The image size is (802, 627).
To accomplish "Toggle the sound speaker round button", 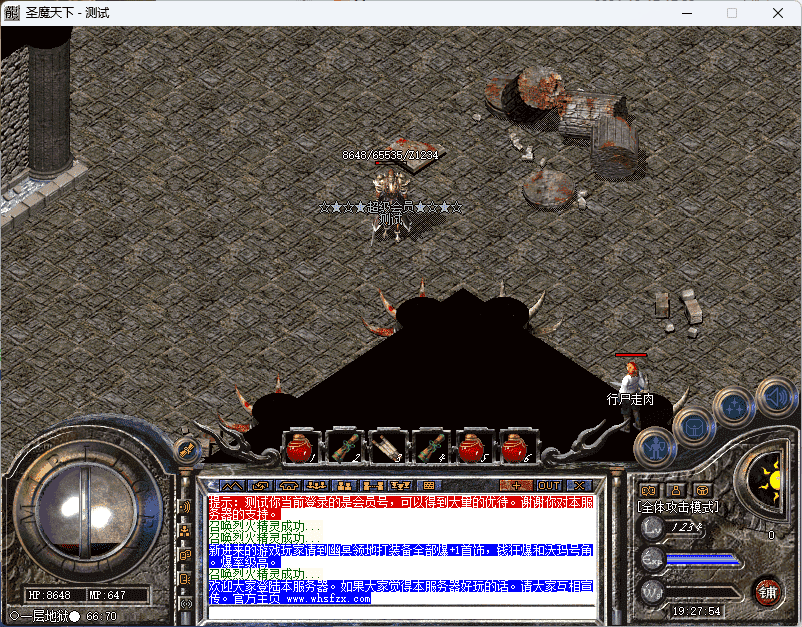I will click(x=775, y=396).
